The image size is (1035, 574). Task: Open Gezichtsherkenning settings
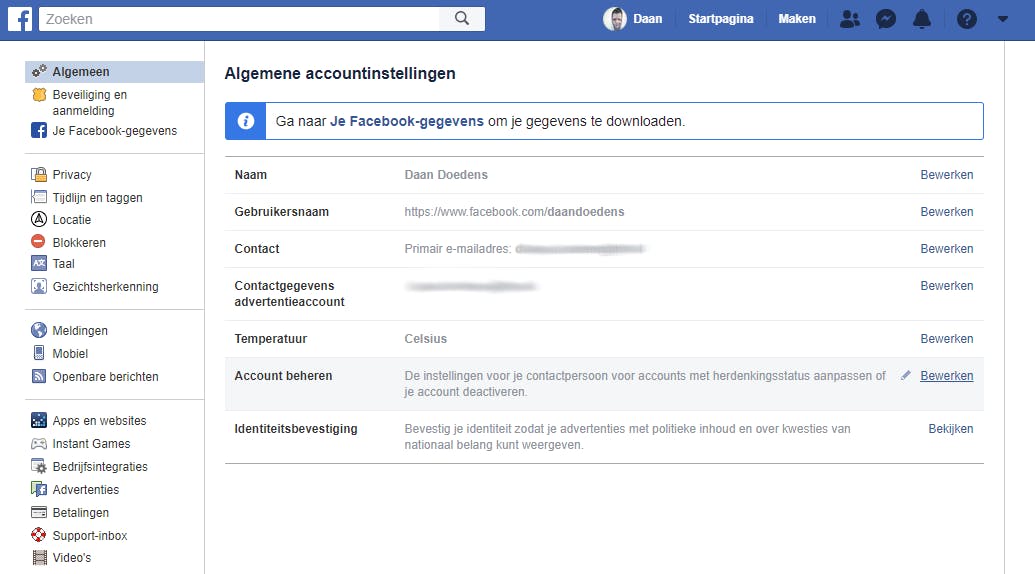pyautogui.click(x=105, y=287)
